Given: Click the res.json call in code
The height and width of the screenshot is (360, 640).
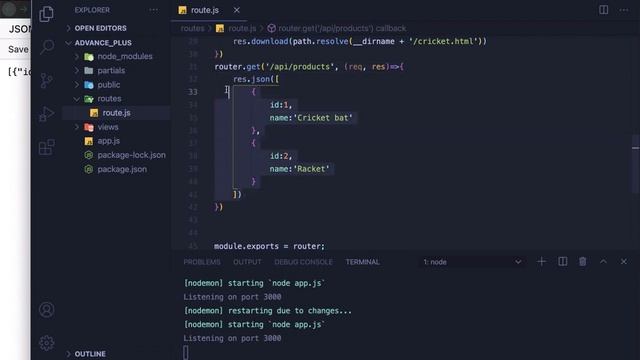Looking at the screenshot, I should (256, 79).
